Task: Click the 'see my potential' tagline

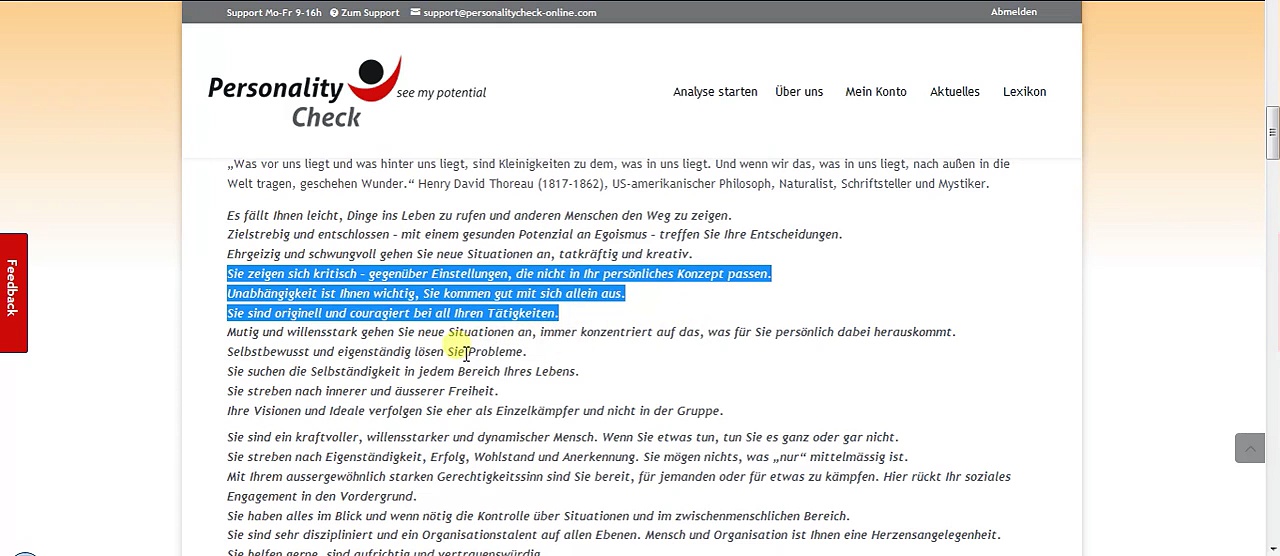Action: point(441,93)
